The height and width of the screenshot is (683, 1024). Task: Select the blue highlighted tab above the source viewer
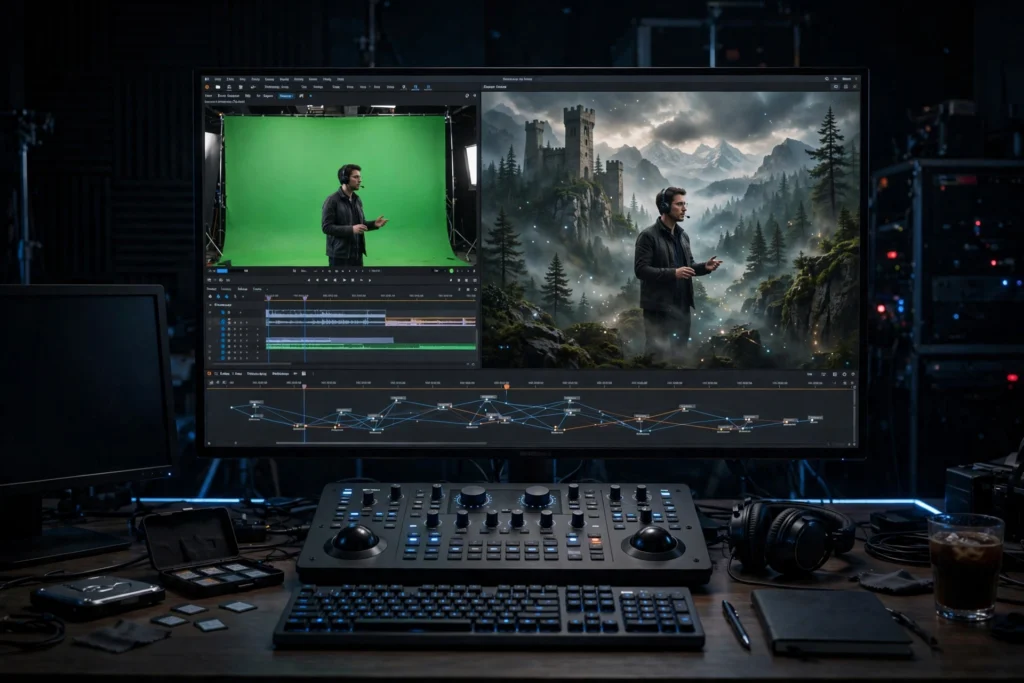tap(287, 95)
